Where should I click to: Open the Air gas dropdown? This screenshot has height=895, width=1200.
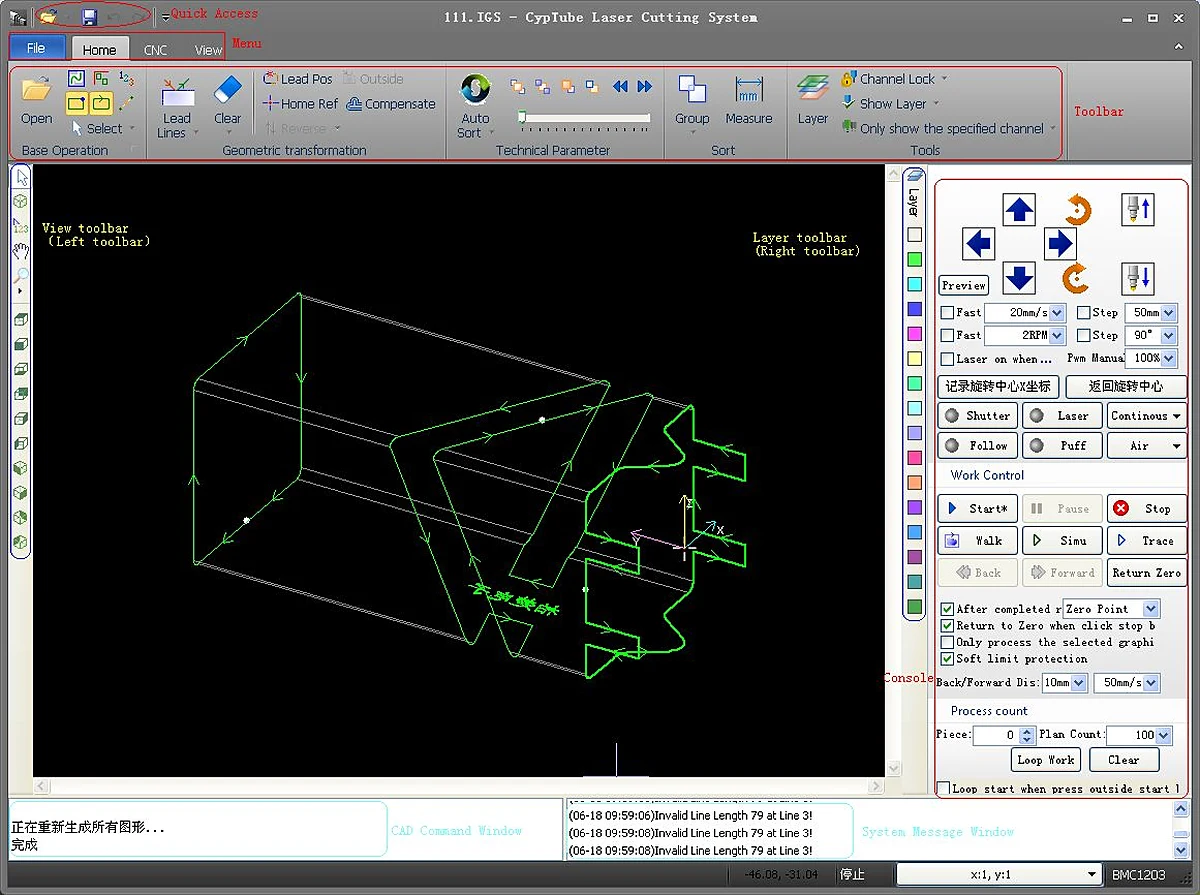click(x=1146, y=446)
